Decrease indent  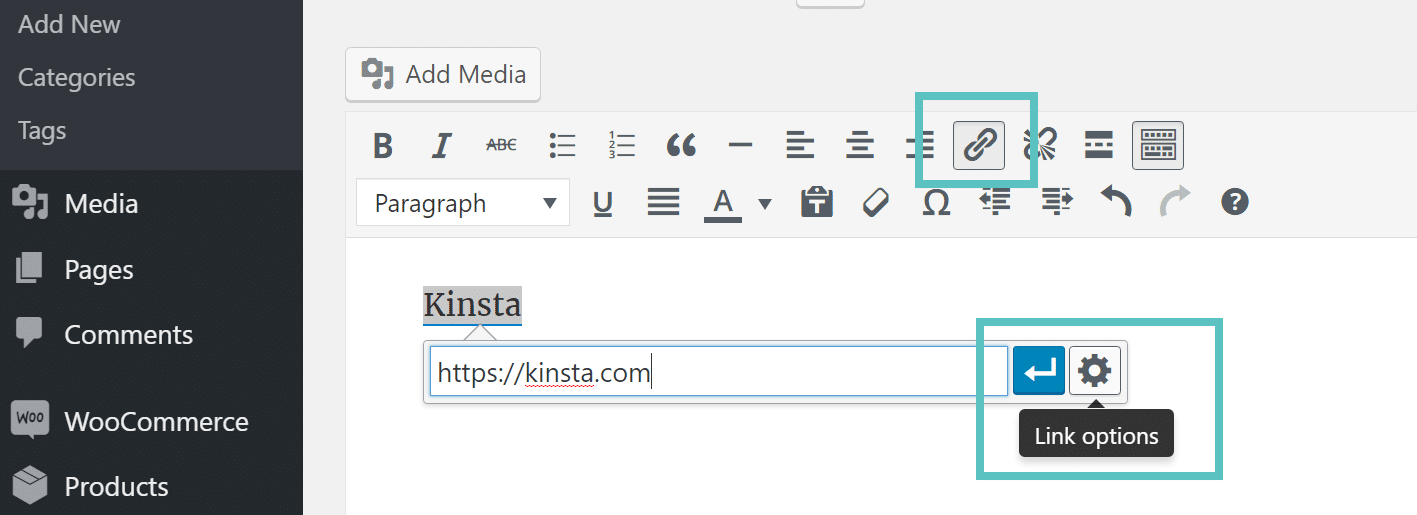(995, 203)
